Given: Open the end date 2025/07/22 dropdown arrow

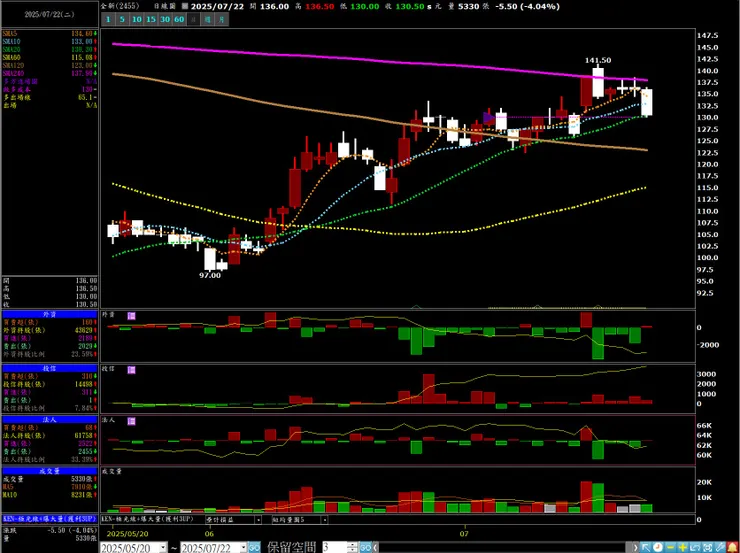Looking at the screenshot, I should (x=244, y=547).
